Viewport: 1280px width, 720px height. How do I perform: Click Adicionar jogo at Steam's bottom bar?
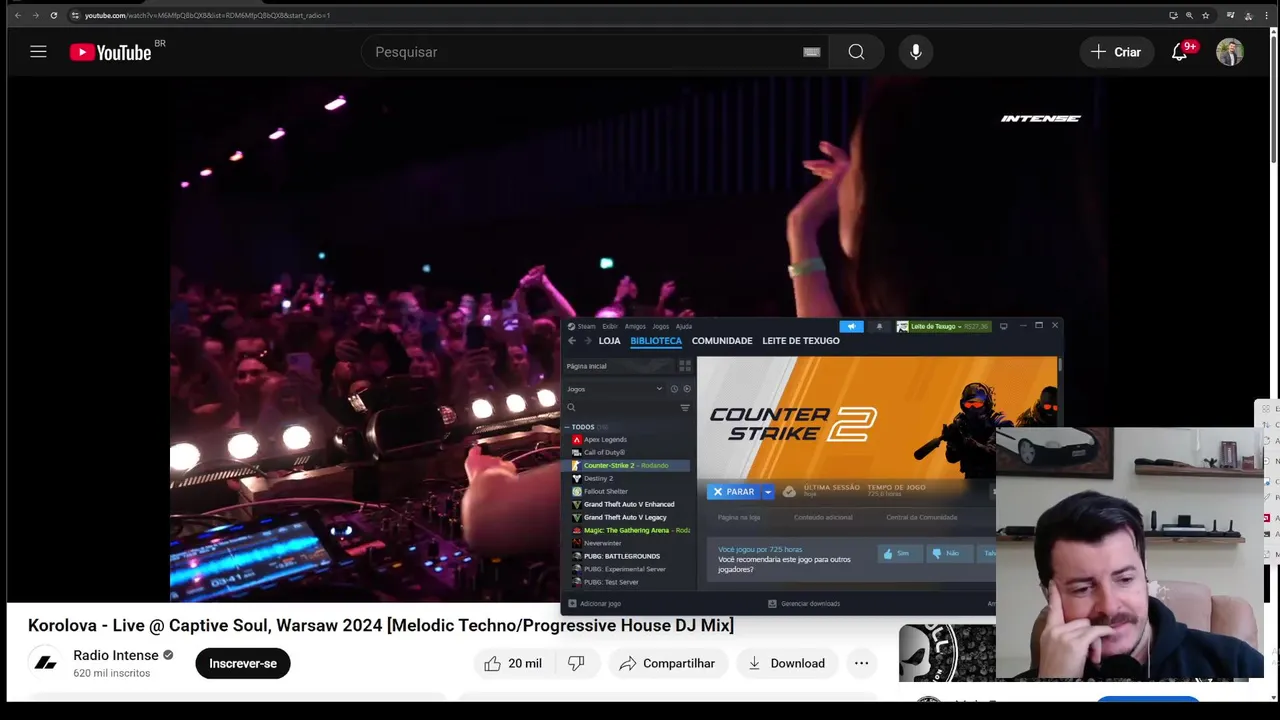[595, 604]
